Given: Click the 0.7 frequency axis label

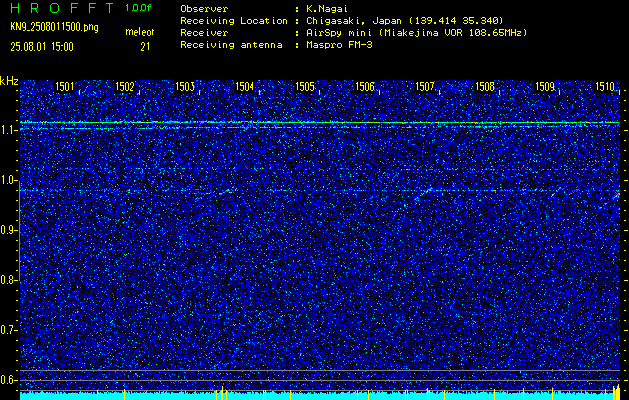Looking at the screenshot, I should (x=8, y=330).
